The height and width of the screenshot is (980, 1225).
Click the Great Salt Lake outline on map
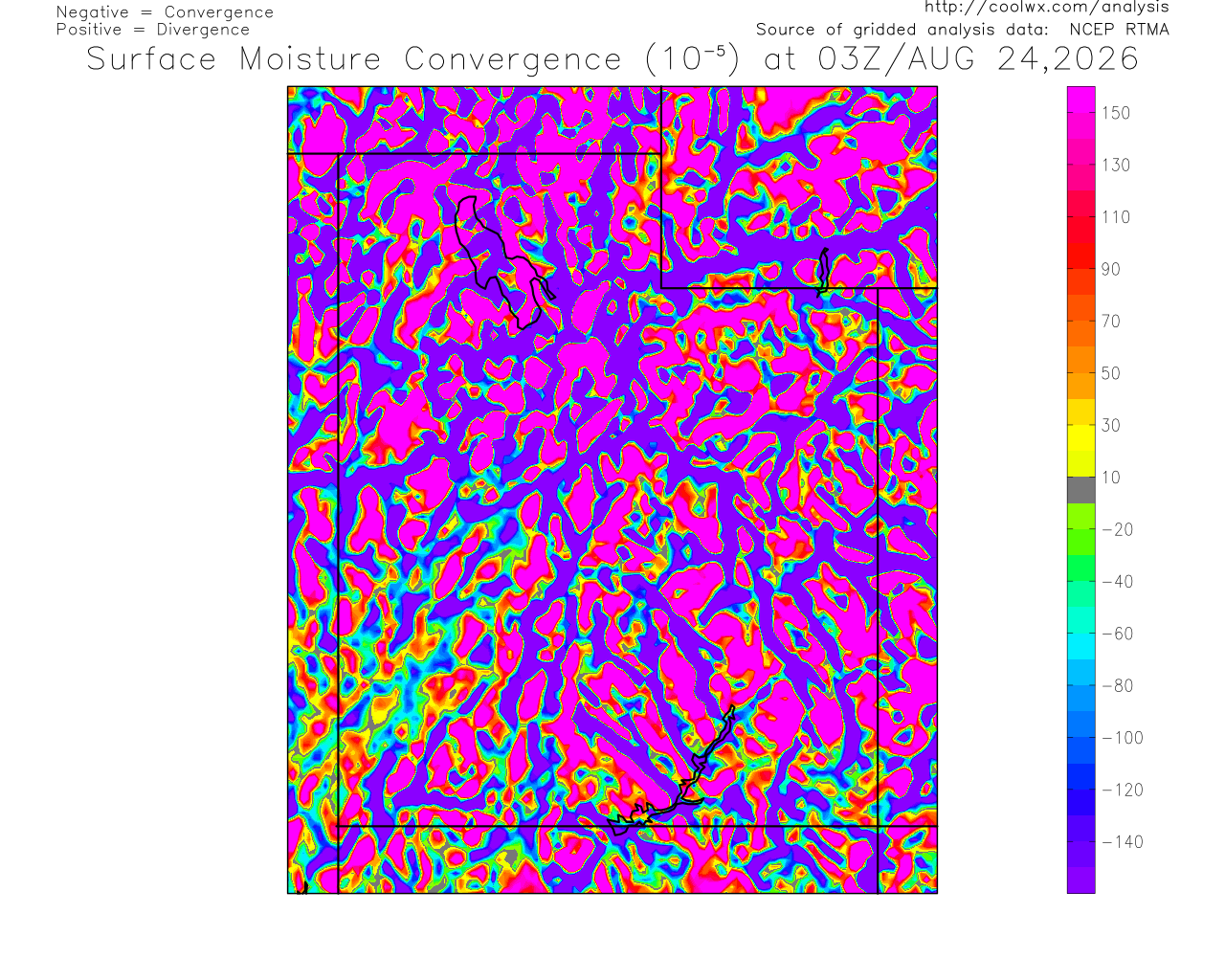[x=501, y=260]
